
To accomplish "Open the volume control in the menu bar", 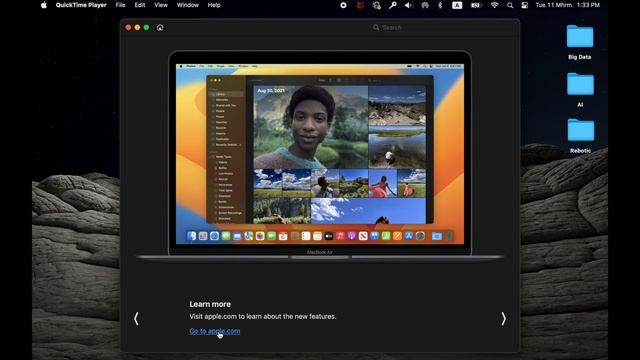I will [x=409, y=5].
